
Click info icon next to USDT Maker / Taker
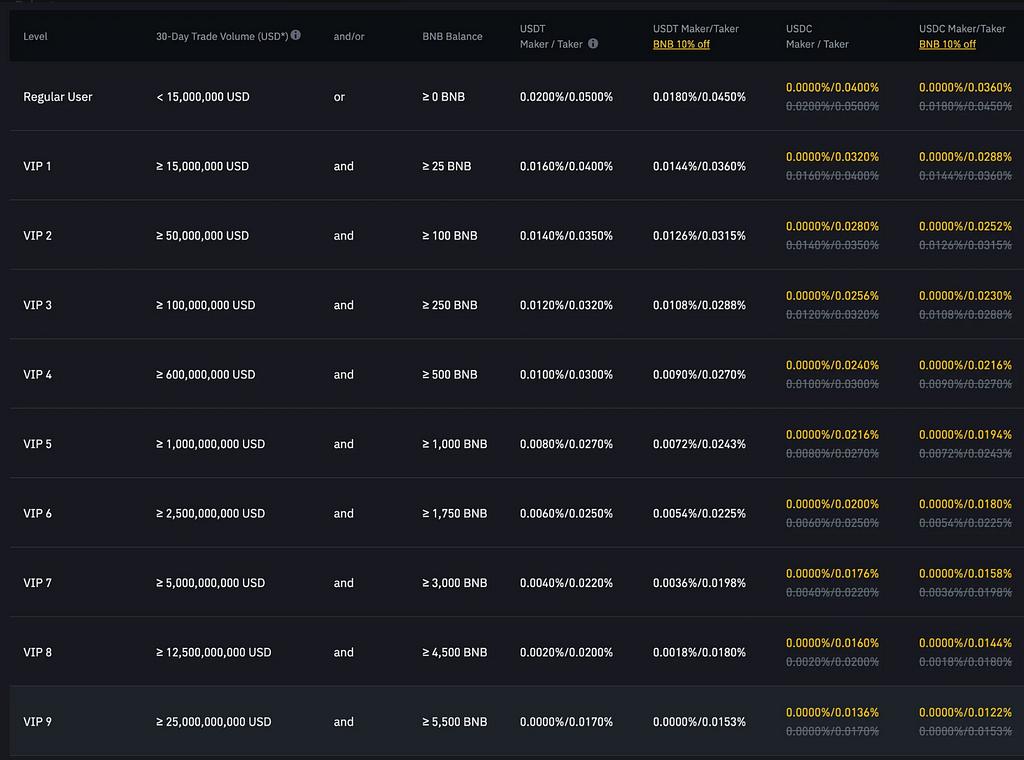pos(593,44)
